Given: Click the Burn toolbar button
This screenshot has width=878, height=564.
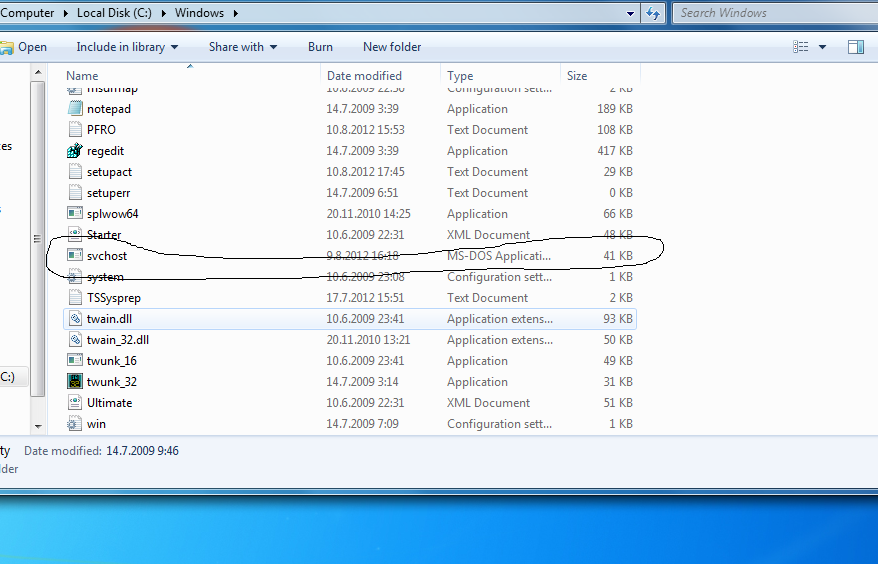Looking at the screenshot, I should 320,47.
